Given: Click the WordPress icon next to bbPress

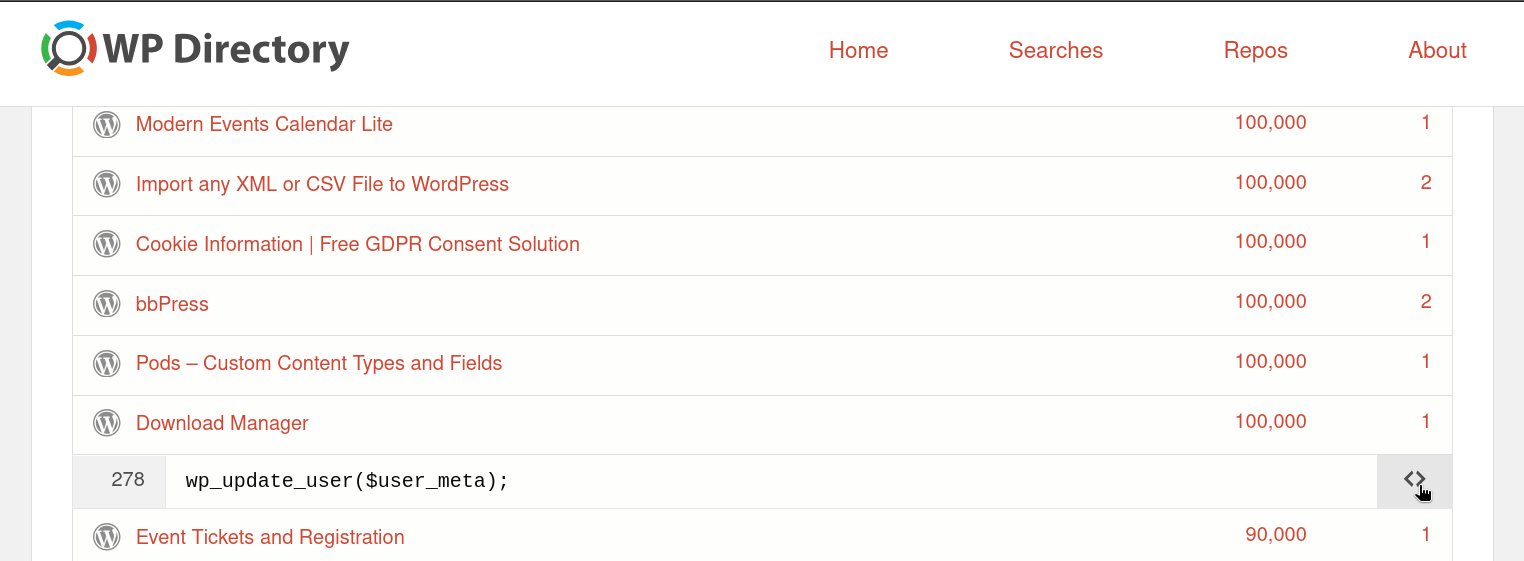Looking at the screenshot, I should pos(107,304).
